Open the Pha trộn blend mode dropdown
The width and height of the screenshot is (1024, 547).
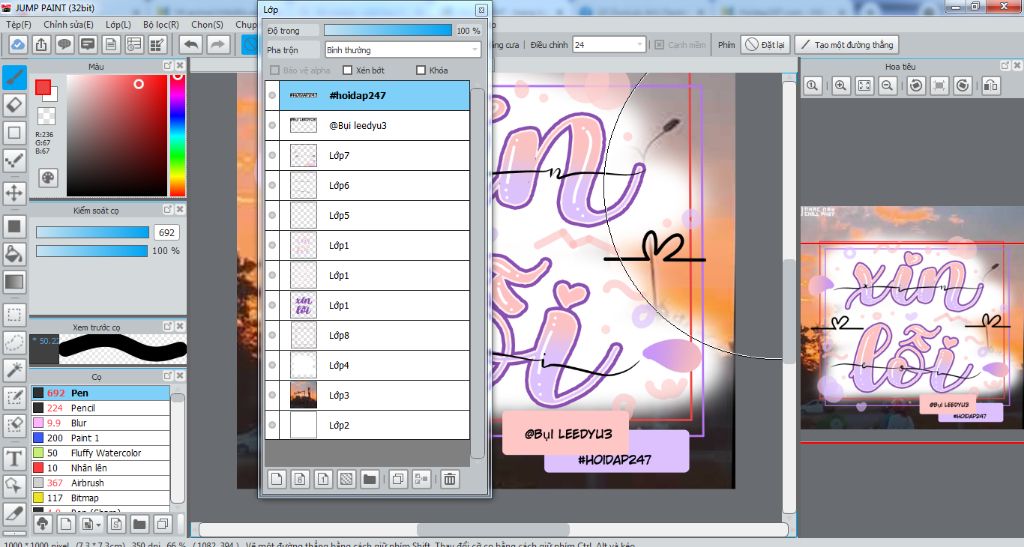tap(402, 50)
